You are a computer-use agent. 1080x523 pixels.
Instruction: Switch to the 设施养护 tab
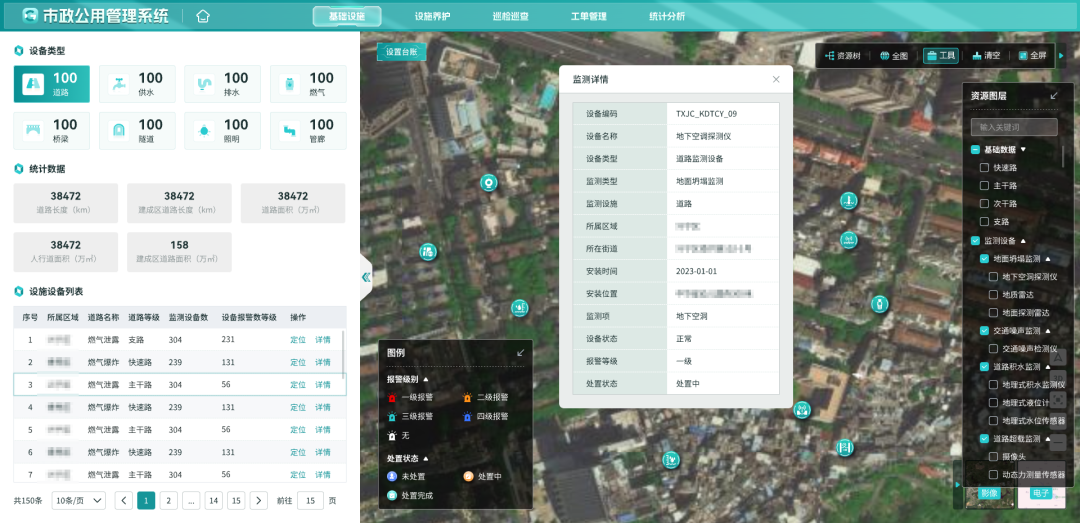point(433,17)
